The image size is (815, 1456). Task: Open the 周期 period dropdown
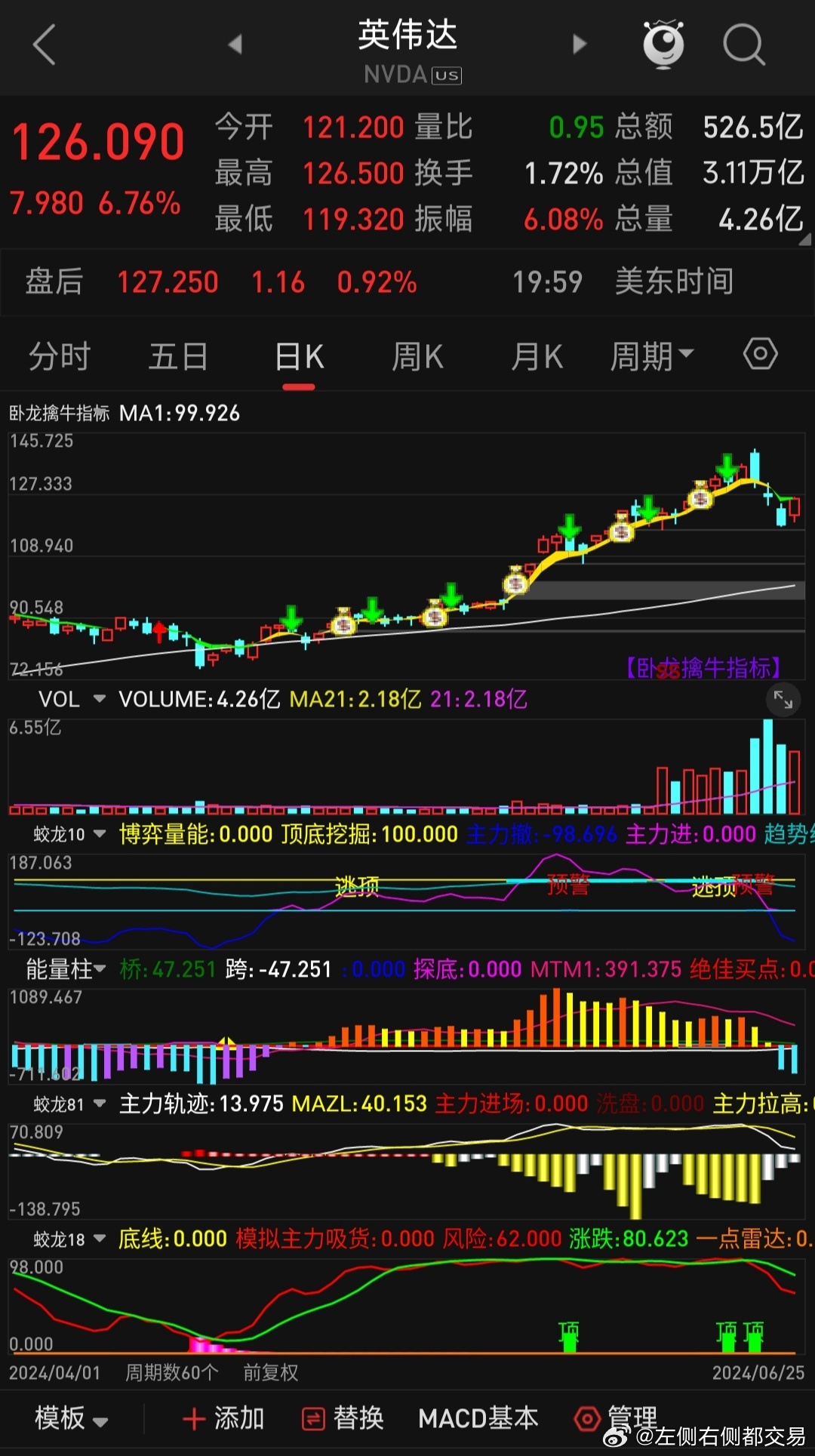[651, 356]
